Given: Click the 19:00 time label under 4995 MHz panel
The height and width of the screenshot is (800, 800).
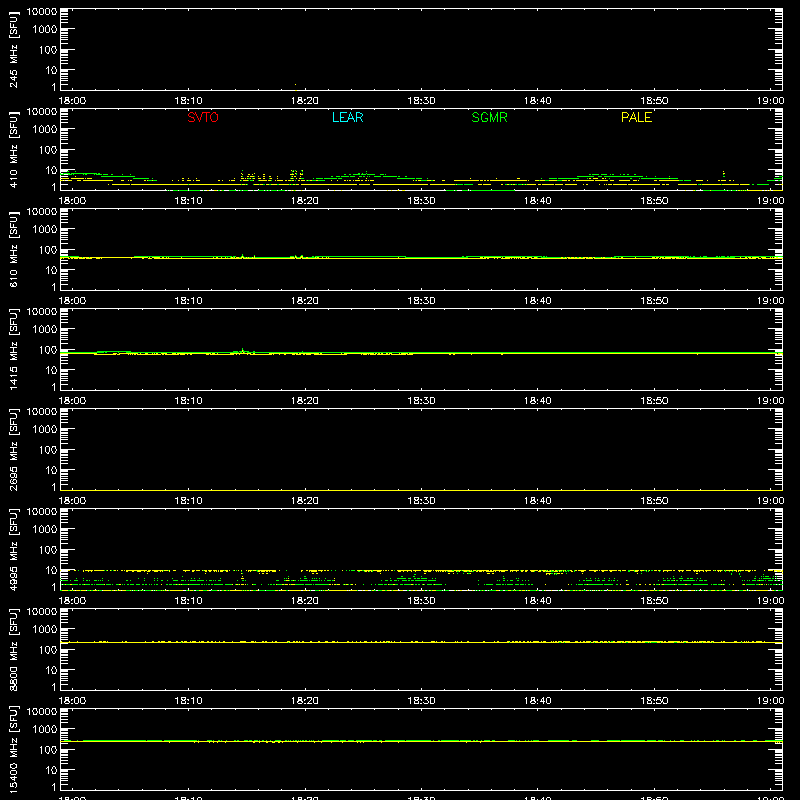Looking at the screenshot, I should [770, 601].
